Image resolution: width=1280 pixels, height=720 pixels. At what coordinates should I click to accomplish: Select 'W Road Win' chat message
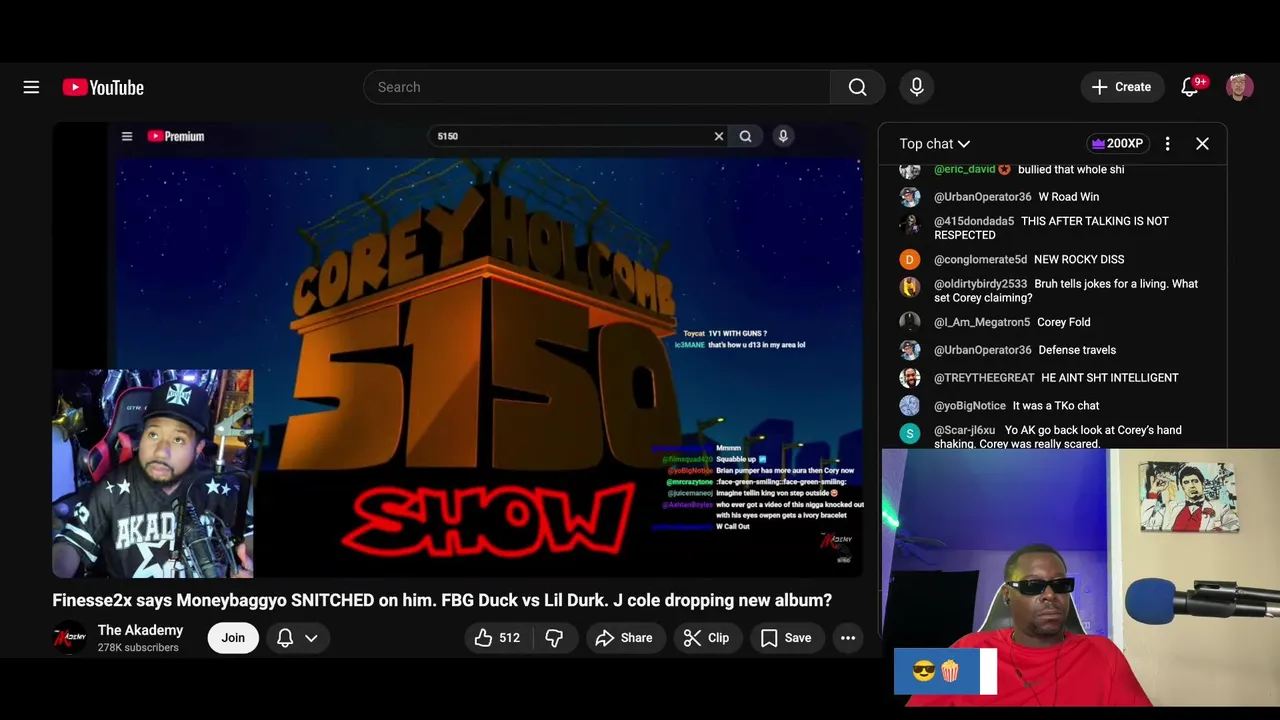coord(1068,197)
